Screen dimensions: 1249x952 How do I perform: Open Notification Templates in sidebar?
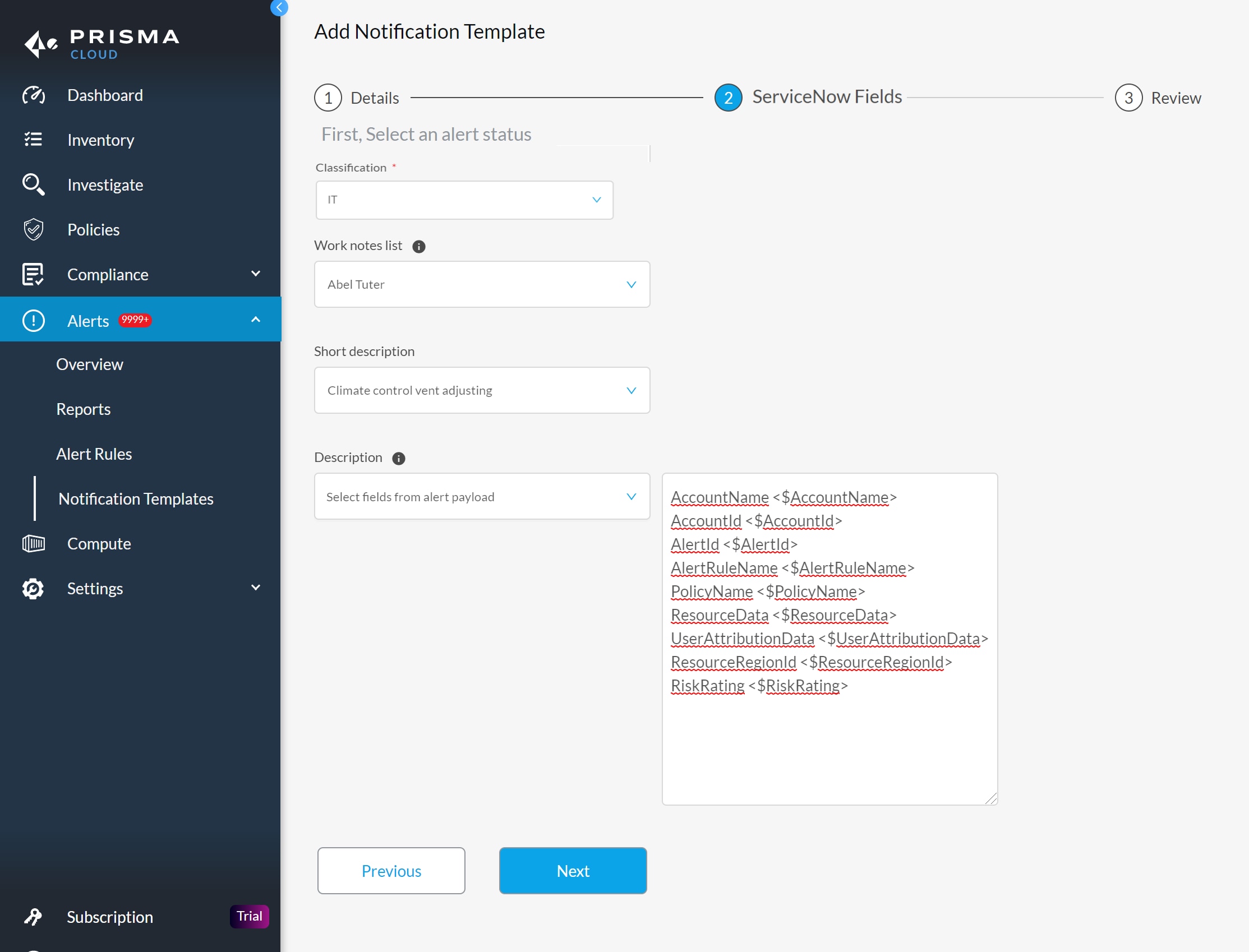pos(136,498)
